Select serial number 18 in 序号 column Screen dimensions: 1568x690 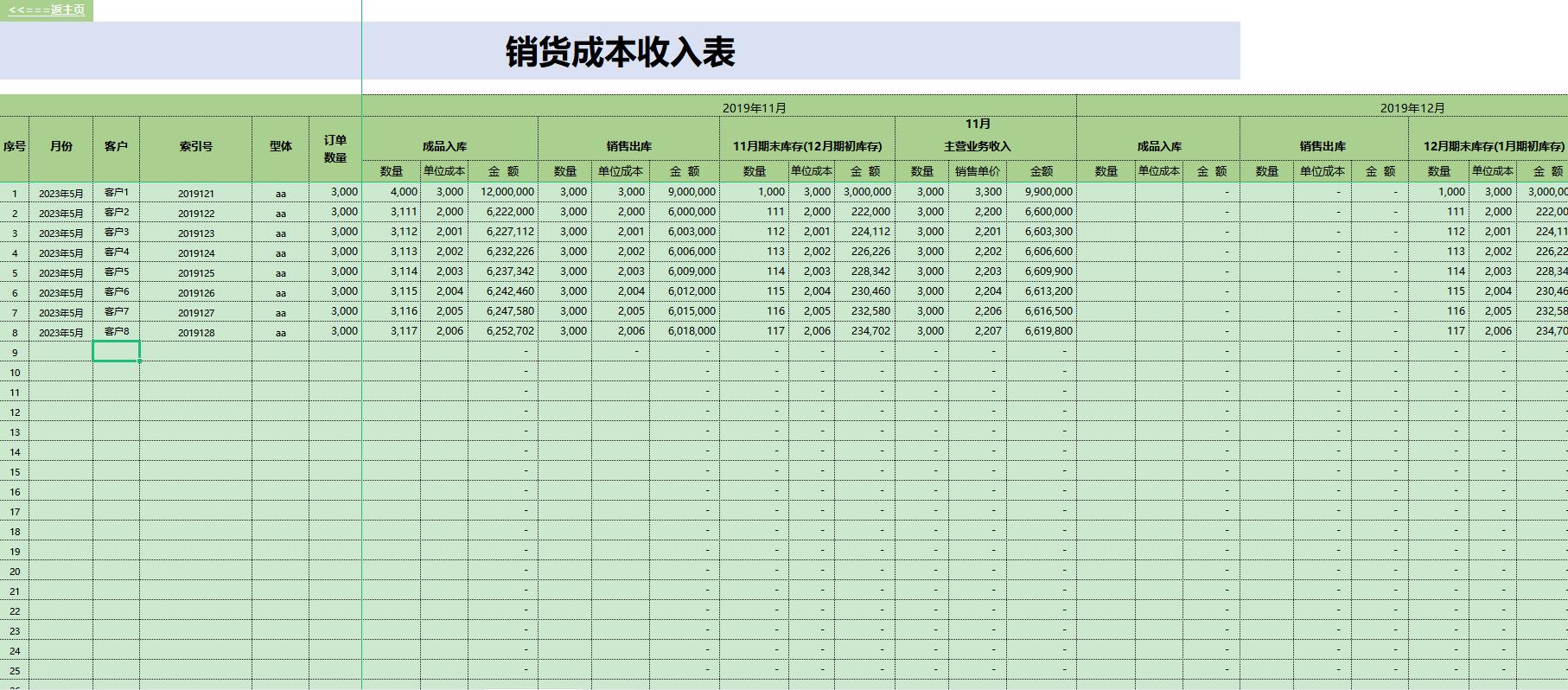click(15, 532)
